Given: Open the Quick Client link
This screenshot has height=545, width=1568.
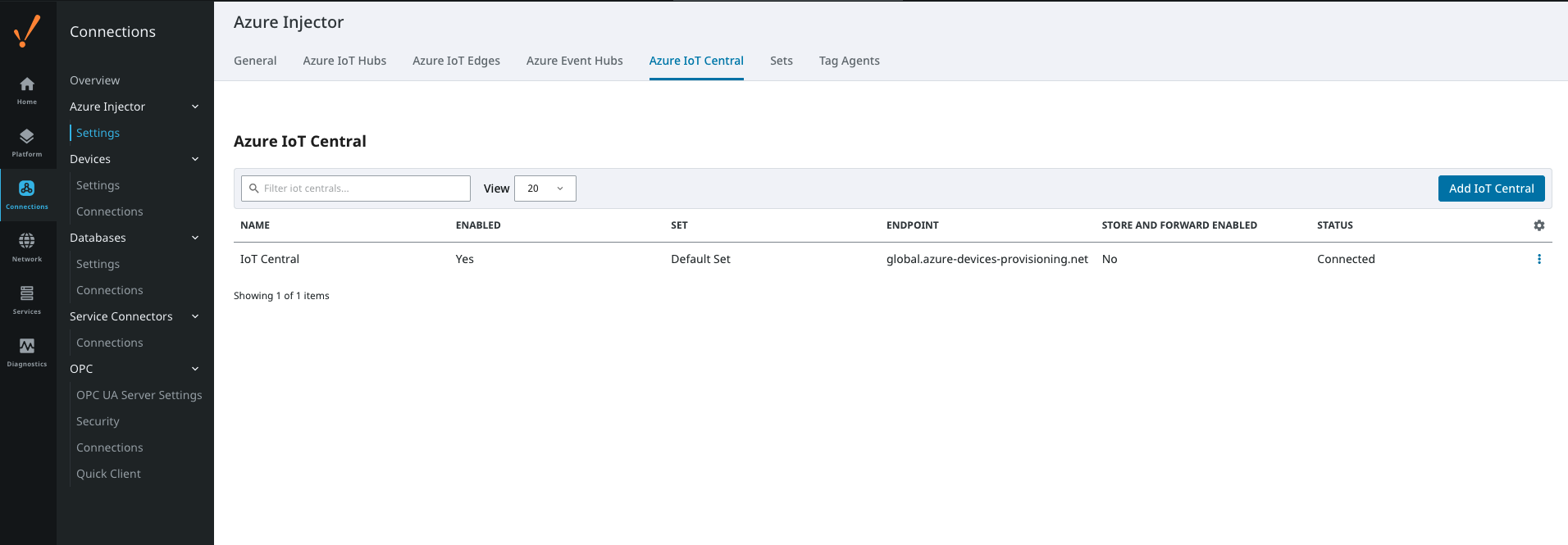Looking at the screenshot, I should click(x=108, y=474).
